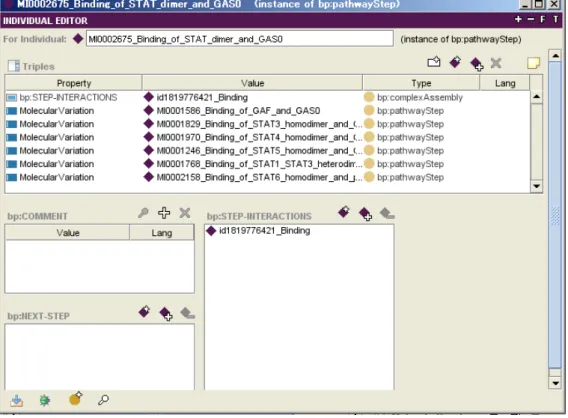Click the orange circle class icon at bottom
568x418 pixels.
point(75,398)
